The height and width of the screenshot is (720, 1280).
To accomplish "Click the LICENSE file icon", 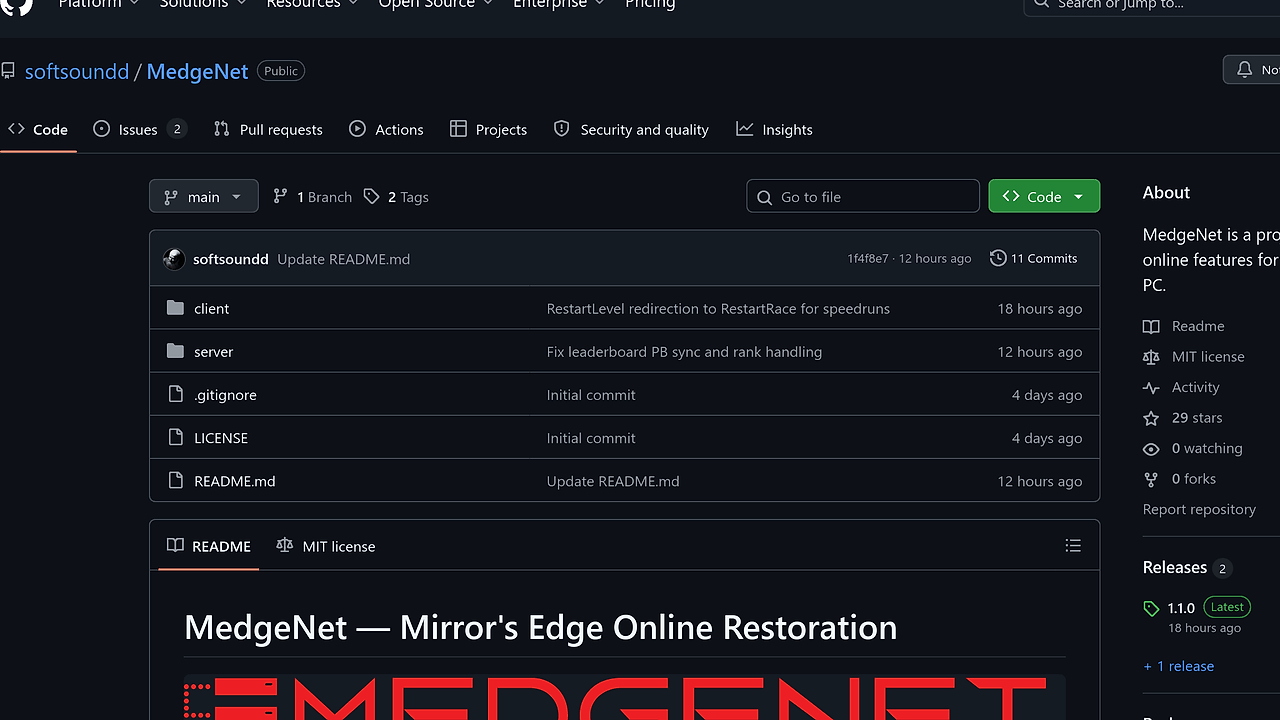I will tap(176, 437).
